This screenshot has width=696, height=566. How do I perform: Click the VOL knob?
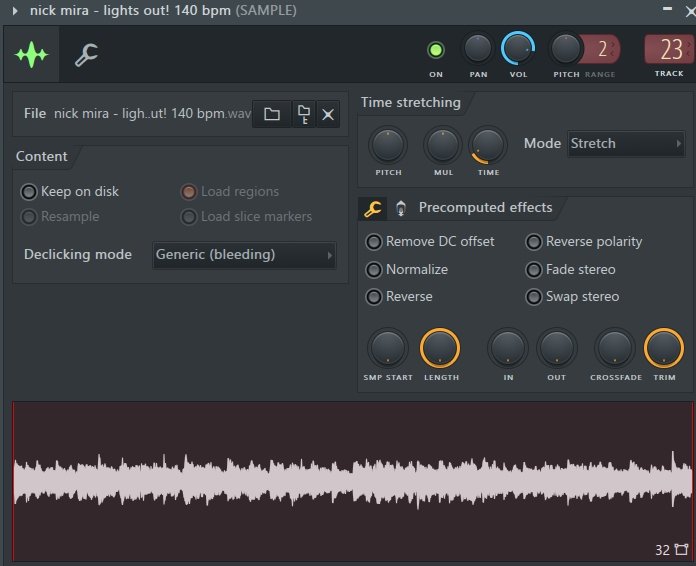[x=518, y=48]
